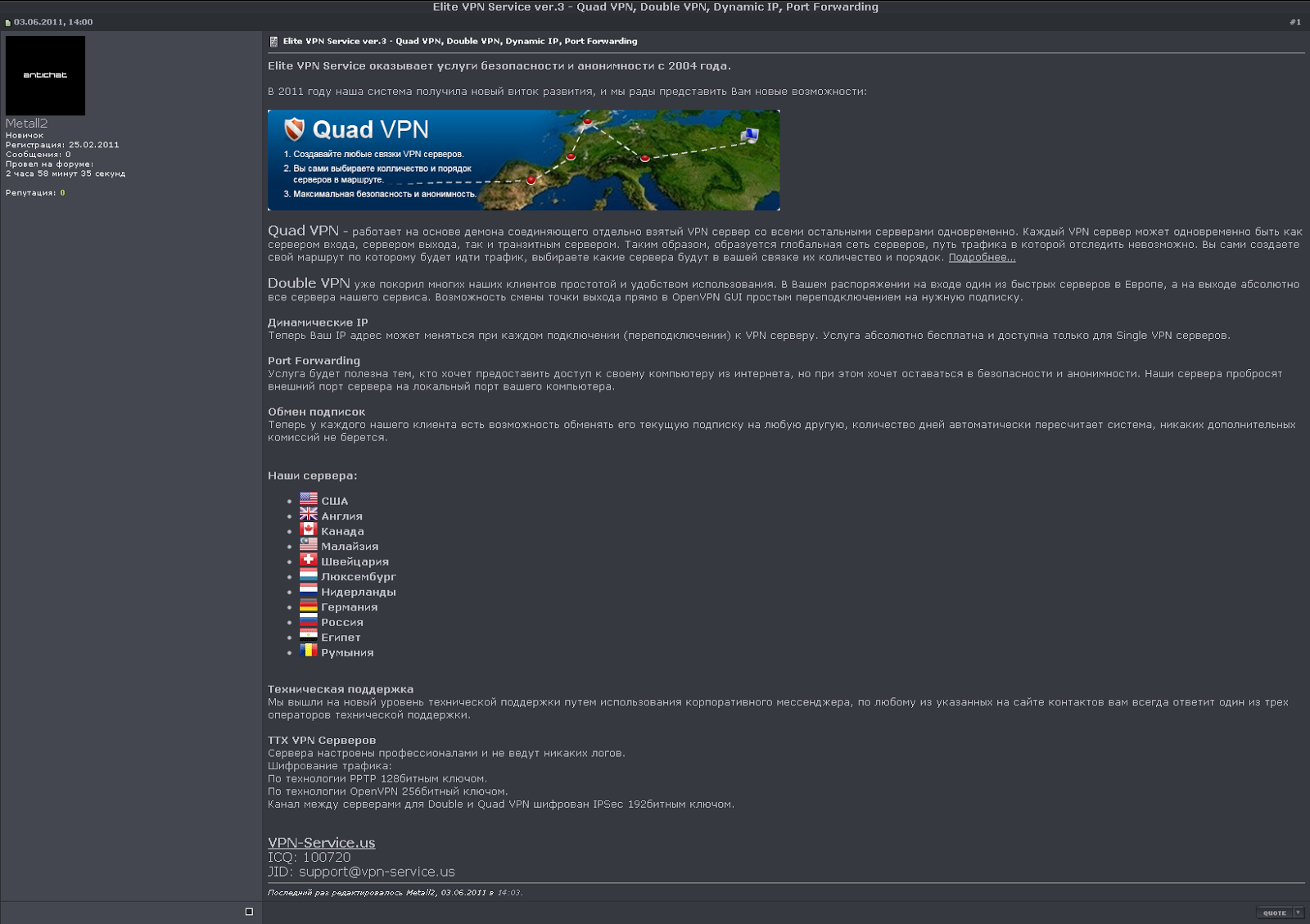Click the Romania flag icon
The image size is (1310, 924).
tap(308, 650)
